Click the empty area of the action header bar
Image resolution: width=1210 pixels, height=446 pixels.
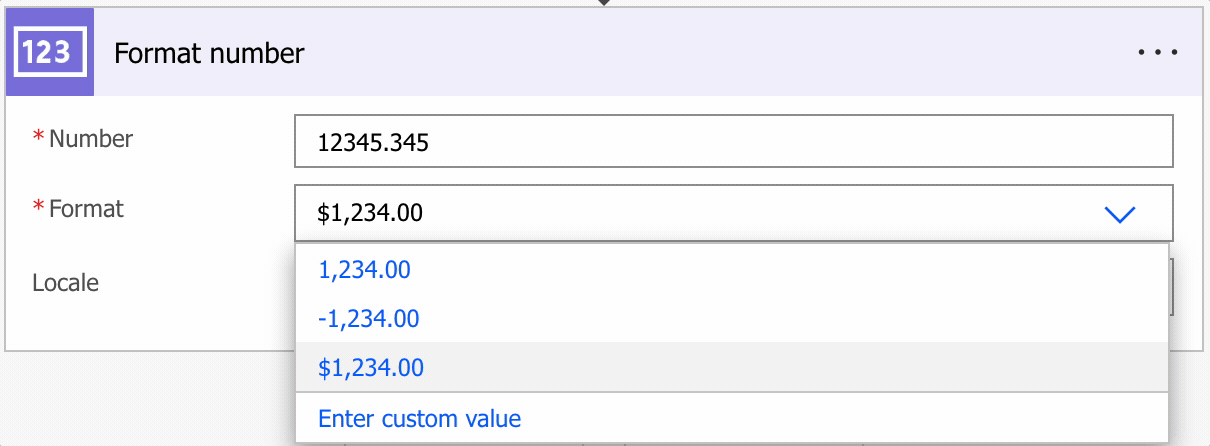coord(700,53)
